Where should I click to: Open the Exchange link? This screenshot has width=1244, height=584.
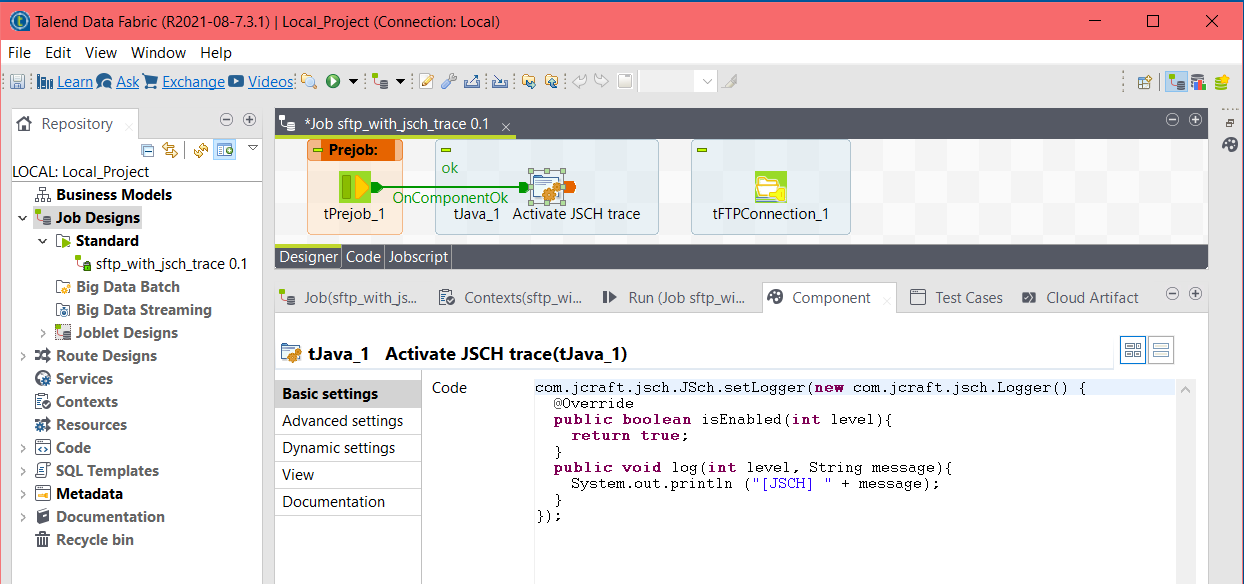point(193,82)
